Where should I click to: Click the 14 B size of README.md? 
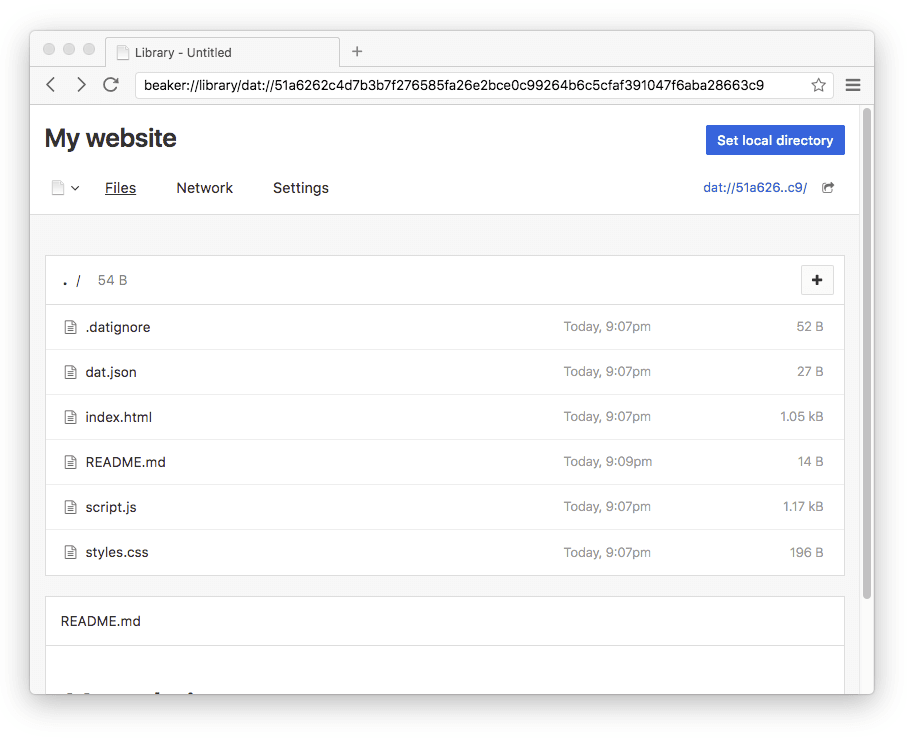[x=810, y=462]
